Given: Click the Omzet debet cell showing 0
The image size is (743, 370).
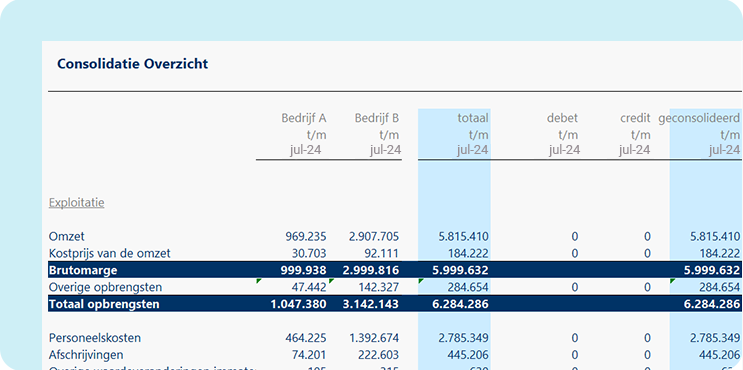Looking at the screenshot, I should tap(575, 236).
